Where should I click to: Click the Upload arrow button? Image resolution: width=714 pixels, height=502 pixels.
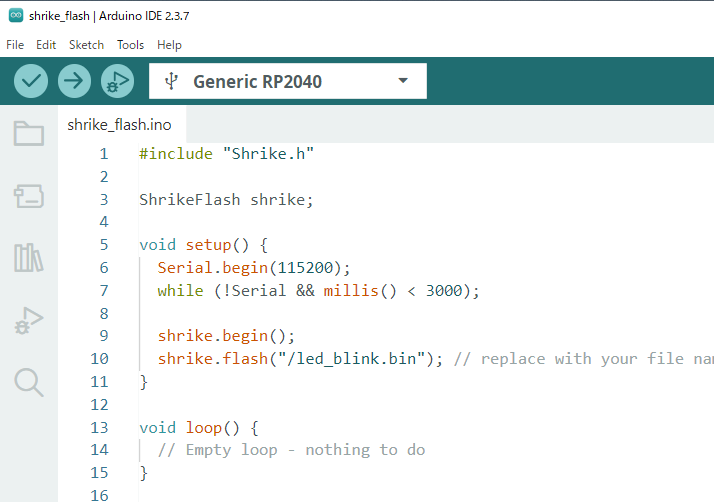tap(74, 81)
